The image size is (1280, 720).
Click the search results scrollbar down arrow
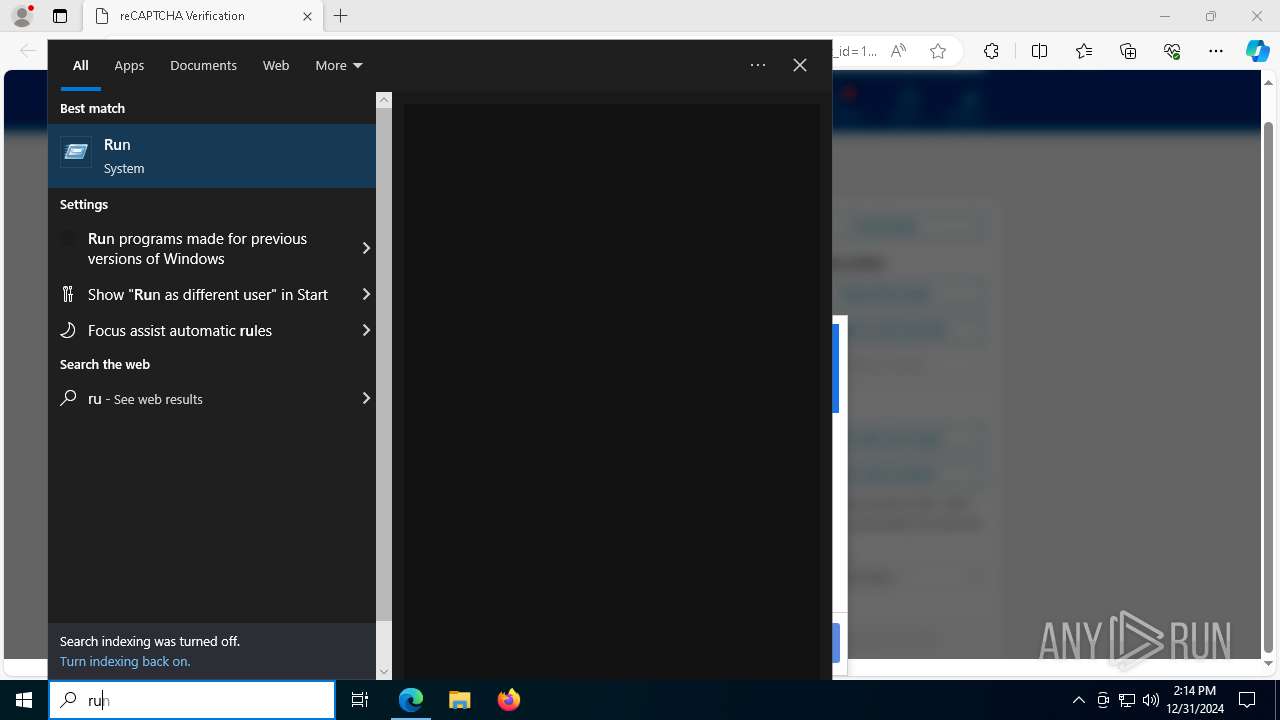(x=384, y=672)
